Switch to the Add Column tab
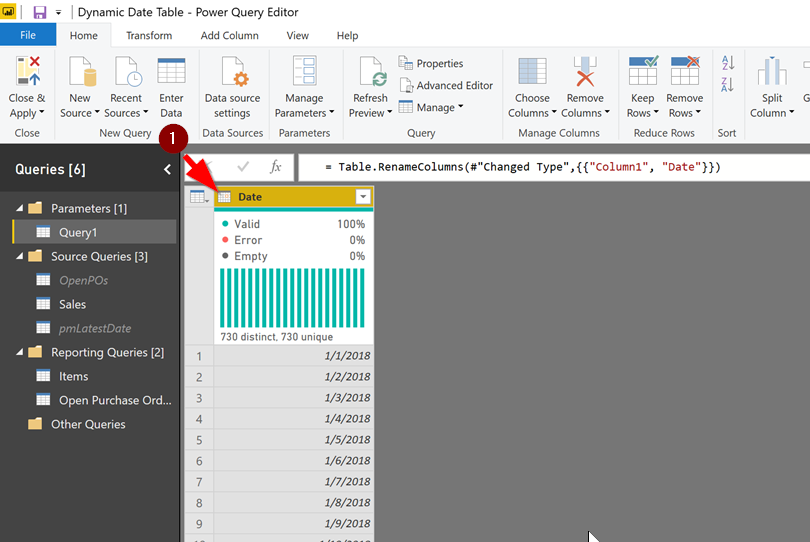 click(229, 35)
